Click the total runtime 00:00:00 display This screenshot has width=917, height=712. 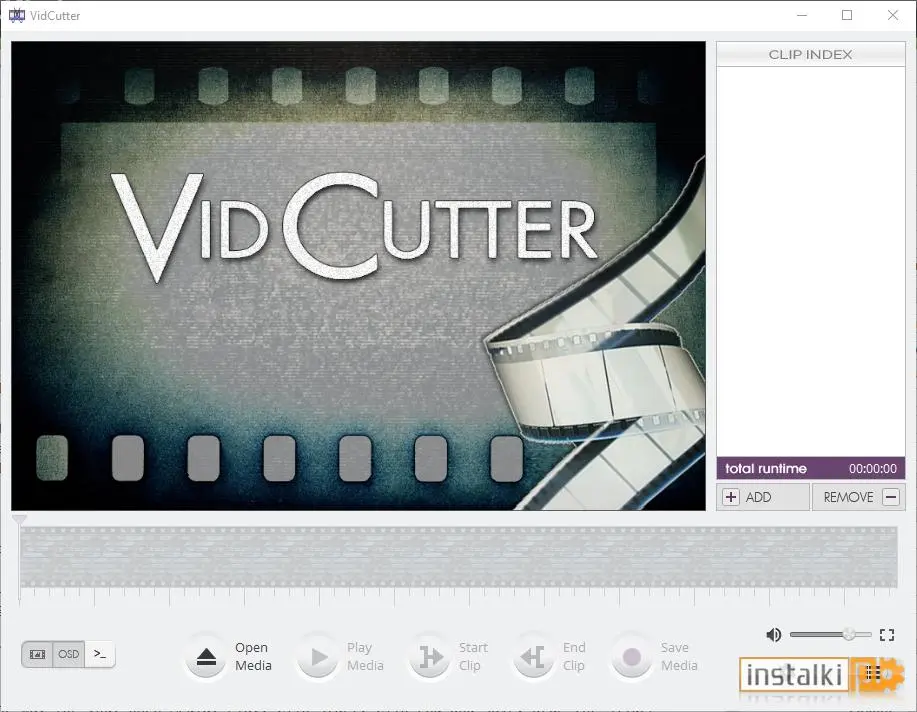[x=811, y=468]
